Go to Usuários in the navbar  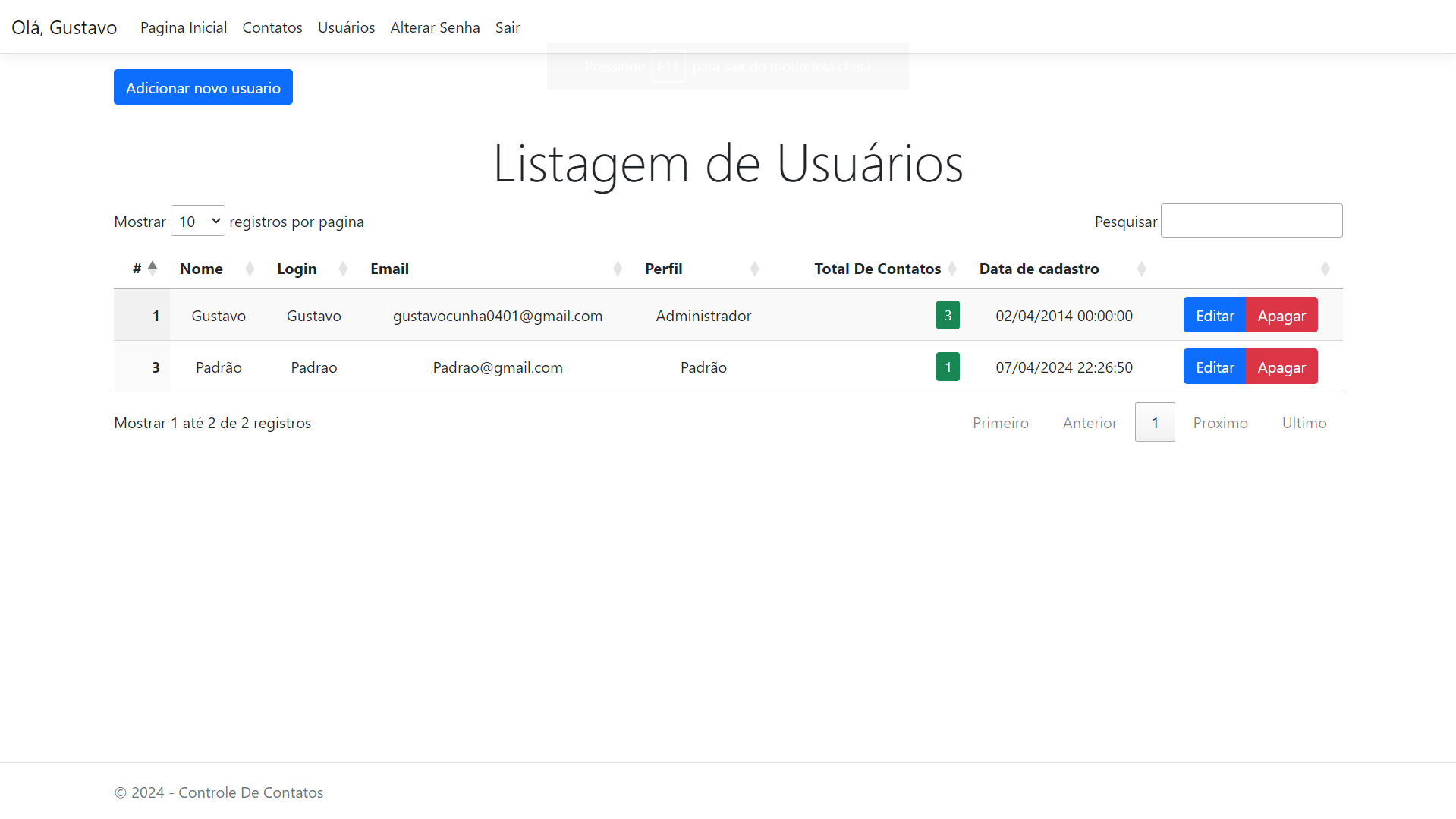[346, 27]
